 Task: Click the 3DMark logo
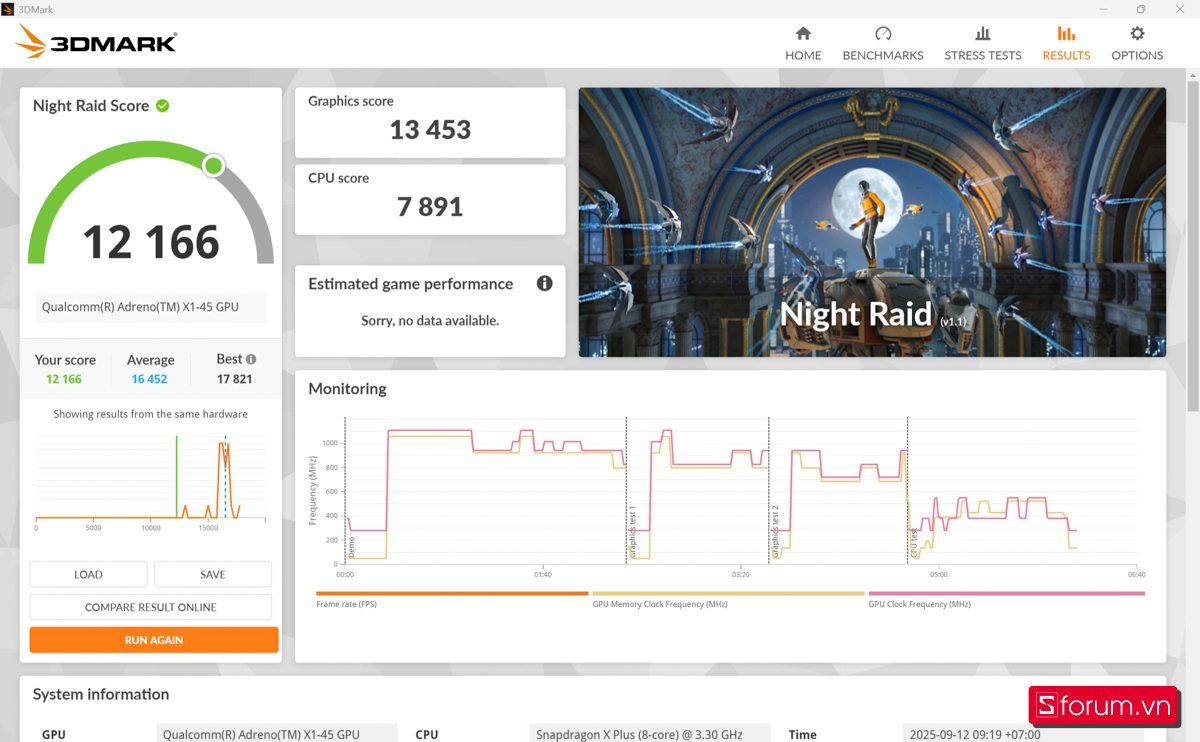(x=96, y=42)
